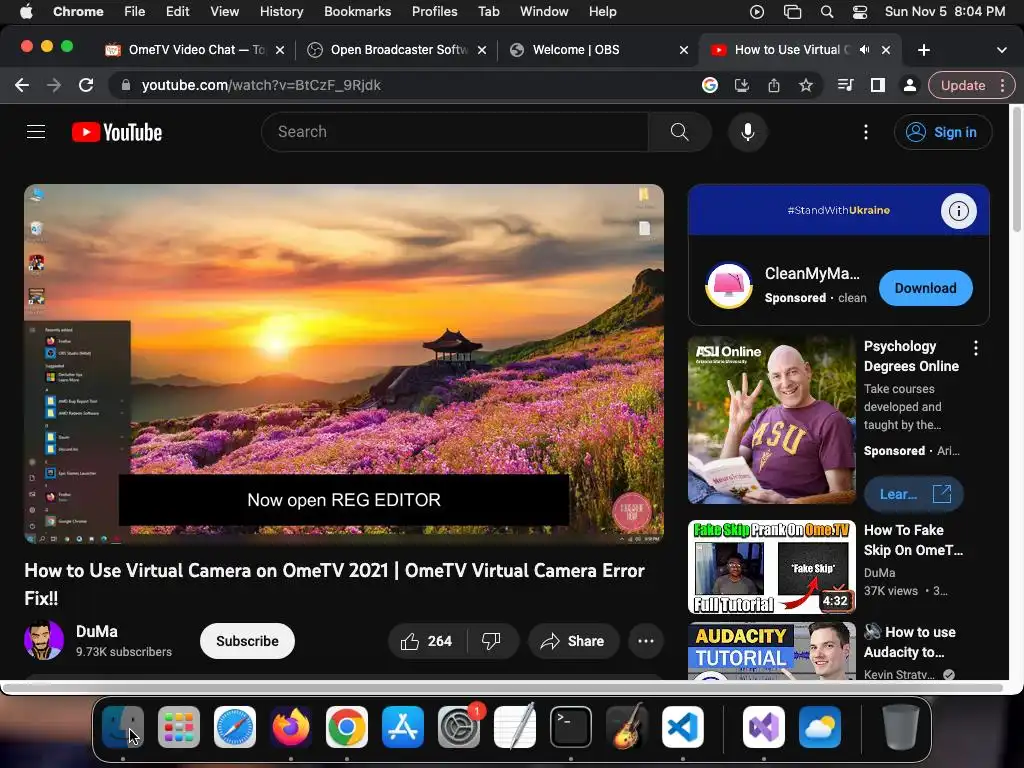Click the video player showing REG EDITOR caption

[x=344, y=364]
